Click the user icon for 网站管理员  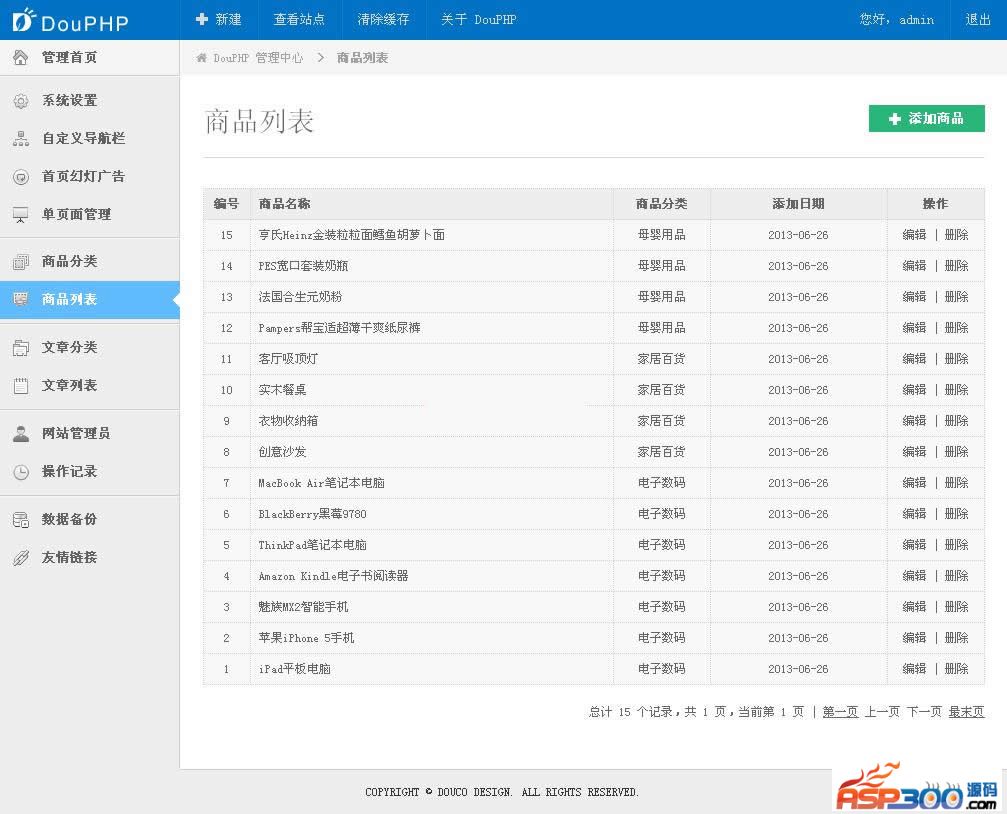point(21,434)
